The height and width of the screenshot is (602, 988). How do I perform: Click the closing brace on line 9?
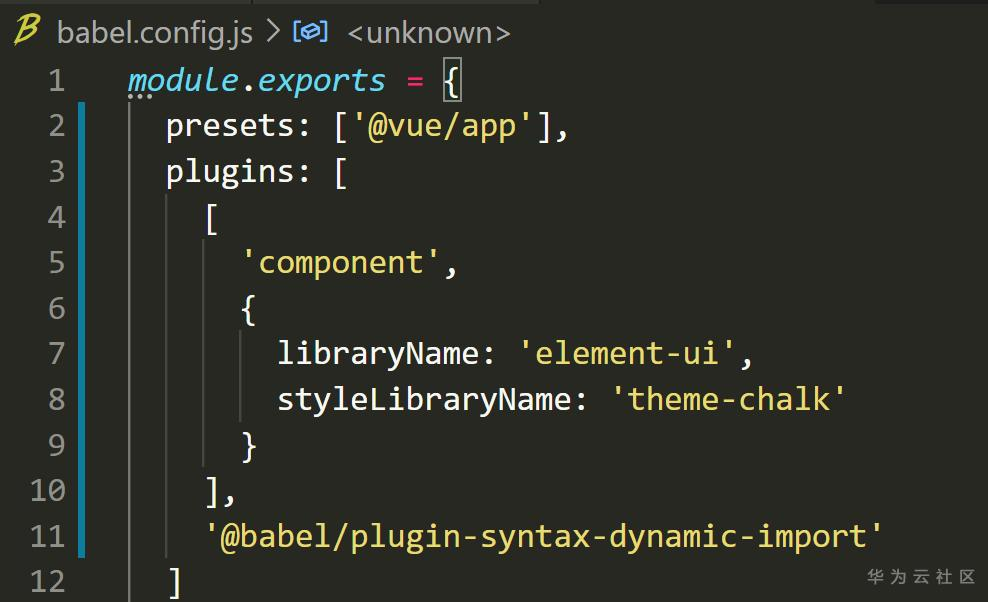coord(248,446)
